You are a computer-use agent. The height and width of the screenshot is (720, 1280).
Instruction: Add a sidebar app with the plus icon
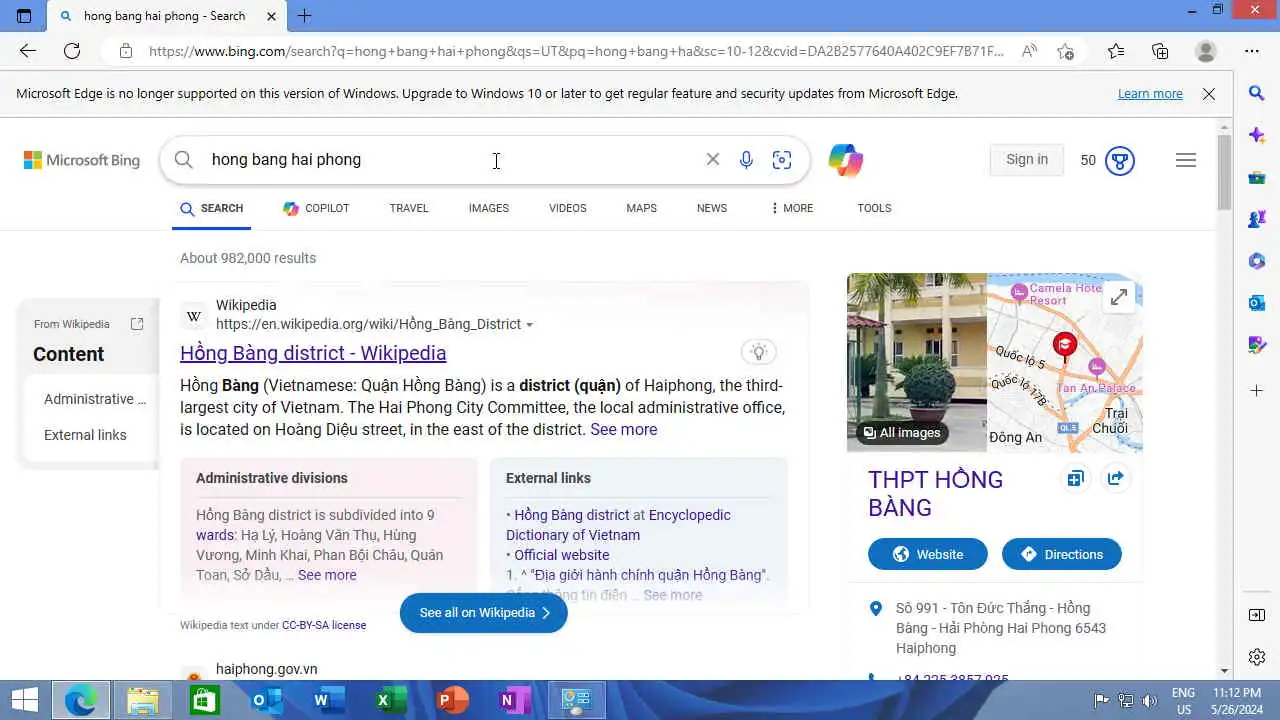1257,389
